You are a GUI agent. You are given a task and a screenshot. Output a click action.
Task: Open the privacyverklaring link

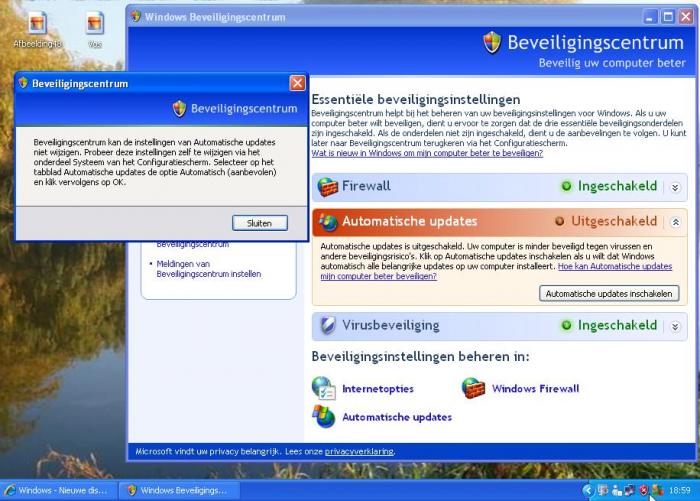(359, 451)
